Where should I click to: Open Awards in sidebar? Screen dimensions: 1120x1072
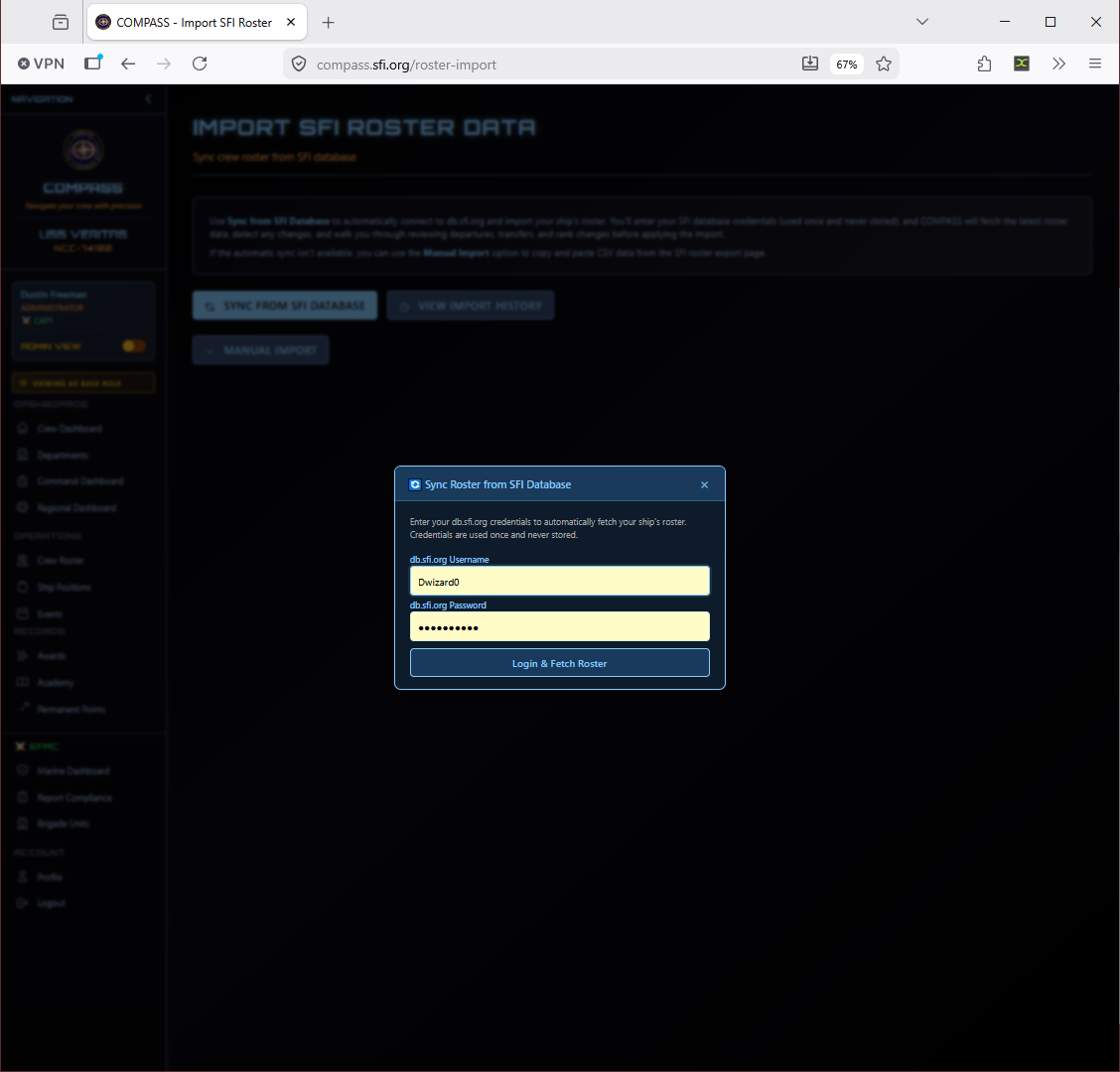[52, 656]
